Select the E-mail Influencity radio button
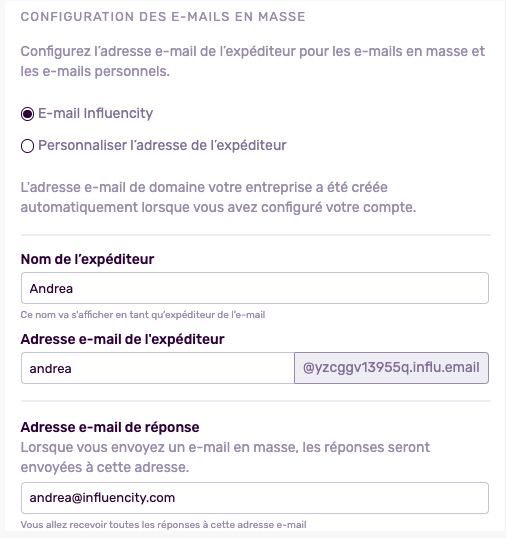Viewport: 506px width, 538px height. click(27, 114)
